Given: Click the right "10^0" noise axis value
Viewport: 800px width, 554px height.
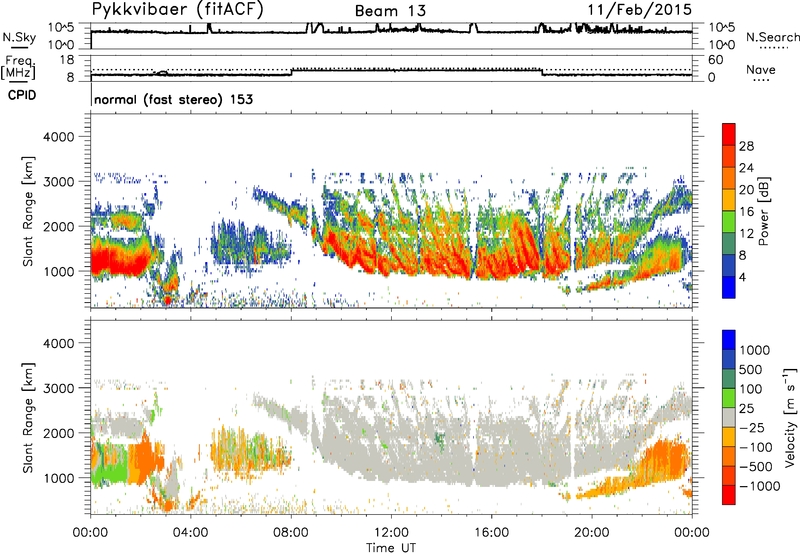Looking at the screenshot, I should click(x=722, y=45).
